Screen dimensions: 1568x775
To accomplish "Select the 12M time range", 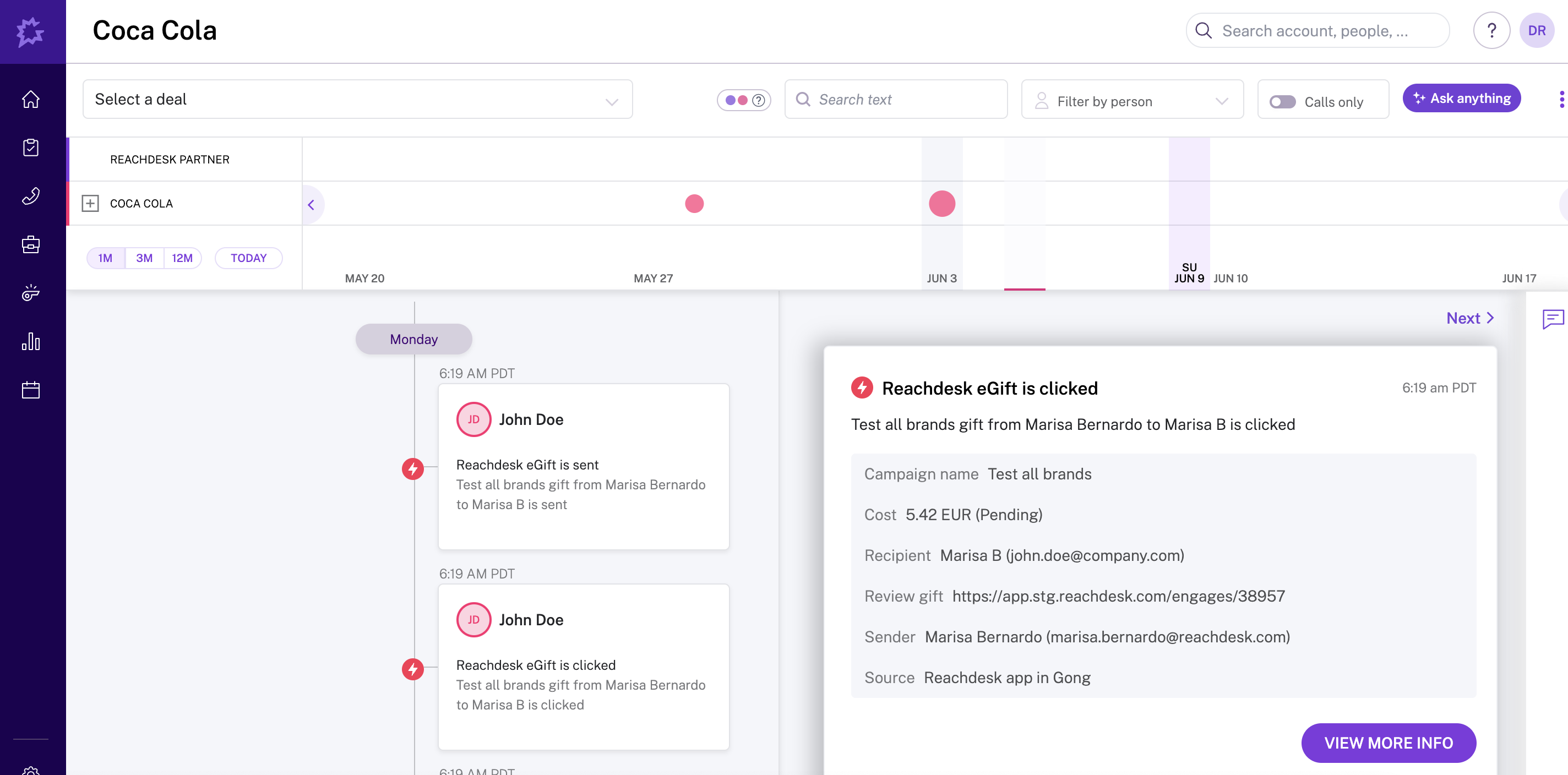I will pyautogui.click(x=182, y=258).
